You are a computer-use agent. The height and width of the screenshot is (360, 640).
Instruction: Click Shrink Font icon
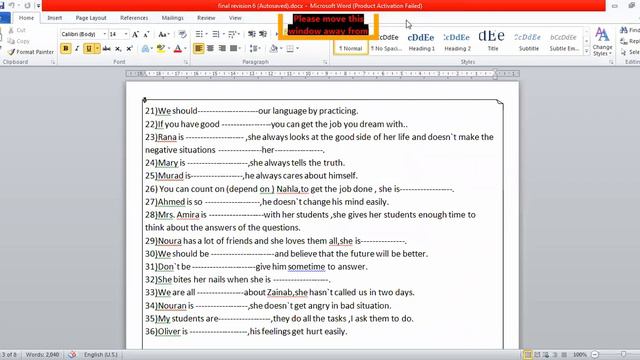point(146,34)
